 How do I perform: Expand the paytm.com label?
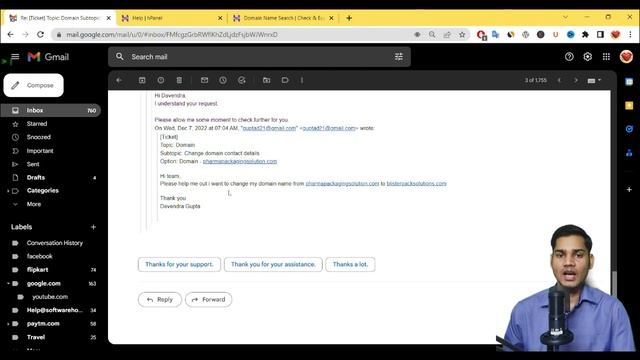tap(8, 324)
